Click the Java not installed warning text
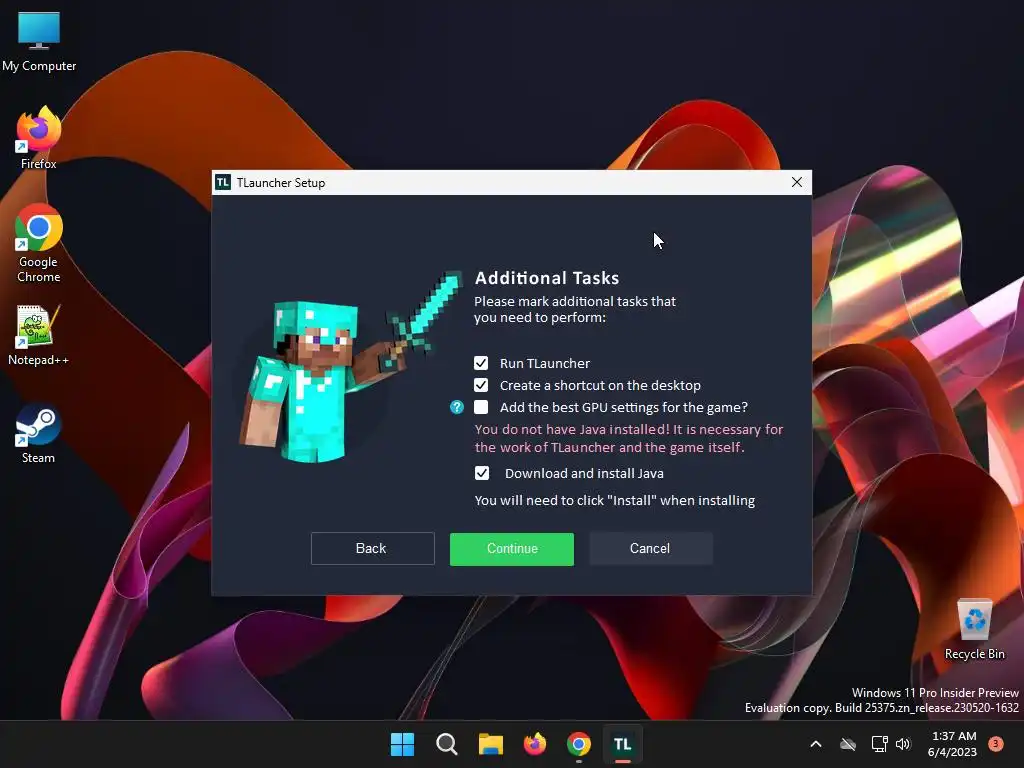 click(x=628, y=438)
